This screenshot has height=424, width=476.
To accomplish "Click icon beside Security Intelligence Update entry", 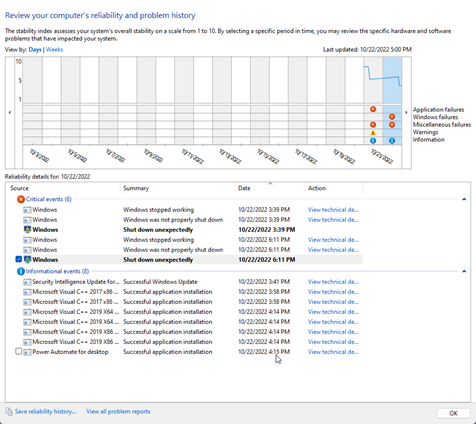I will (x=27, y=282).
